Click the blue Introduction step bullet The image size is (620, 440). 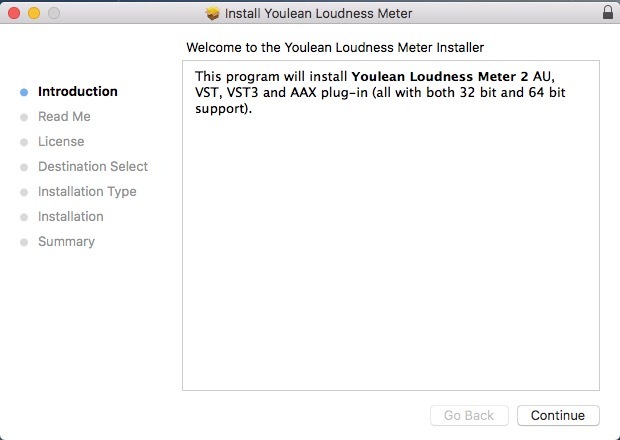tap(24, 92)
